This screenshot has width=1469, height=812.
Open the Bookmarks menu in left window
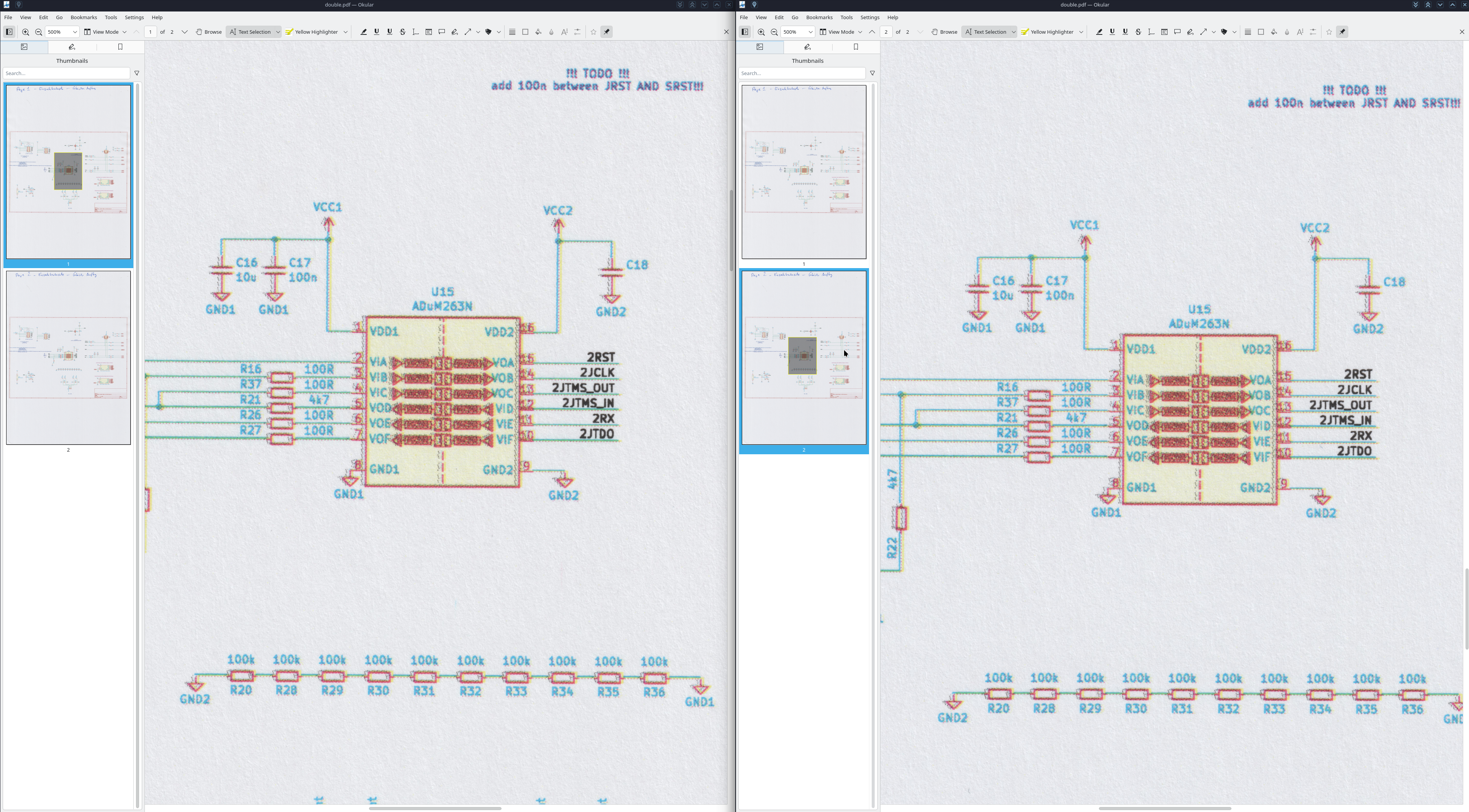click(84, 18)
